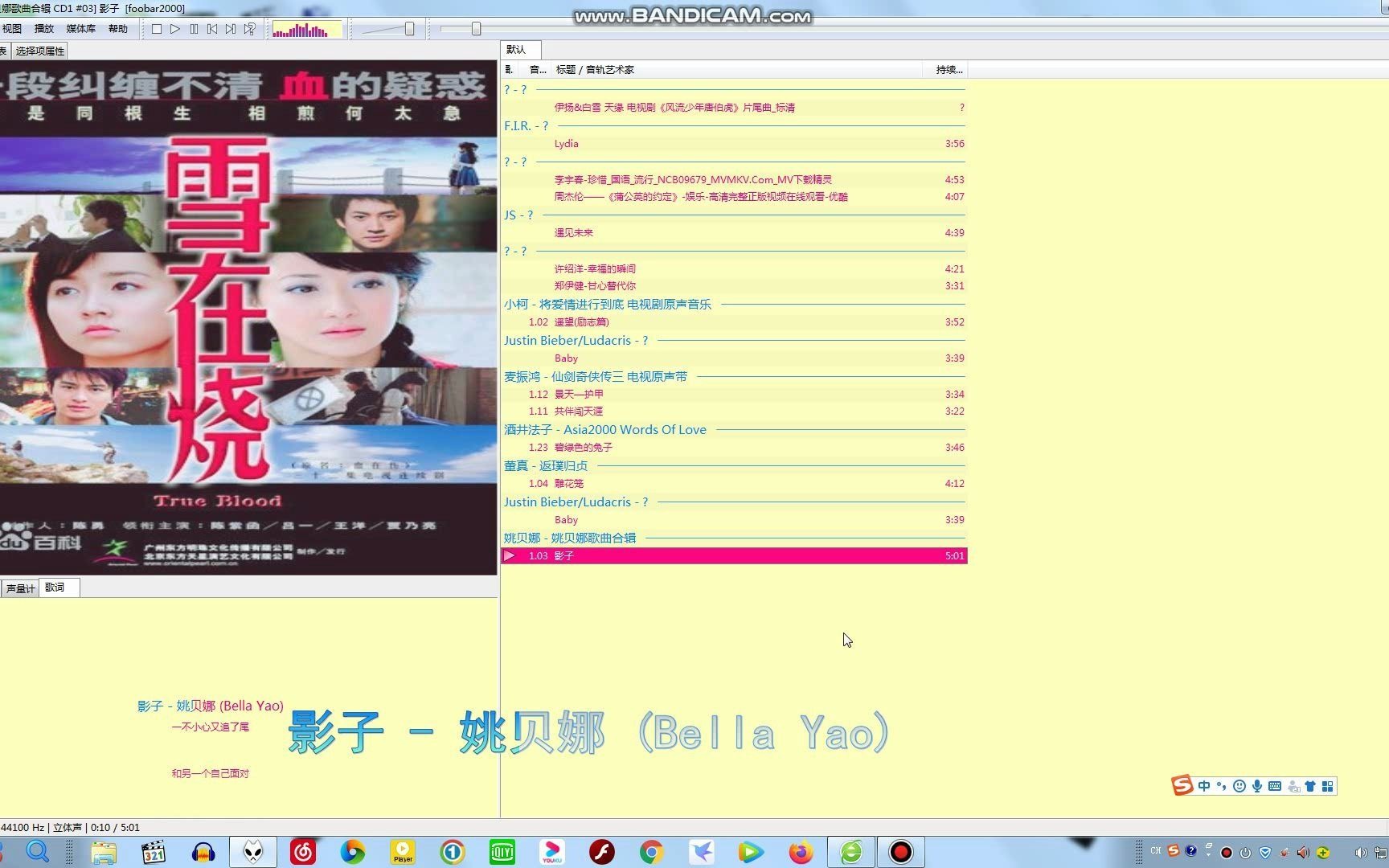Click Sogou voice input microphone icon
1389x868 pixels.
click(1257, 786)
